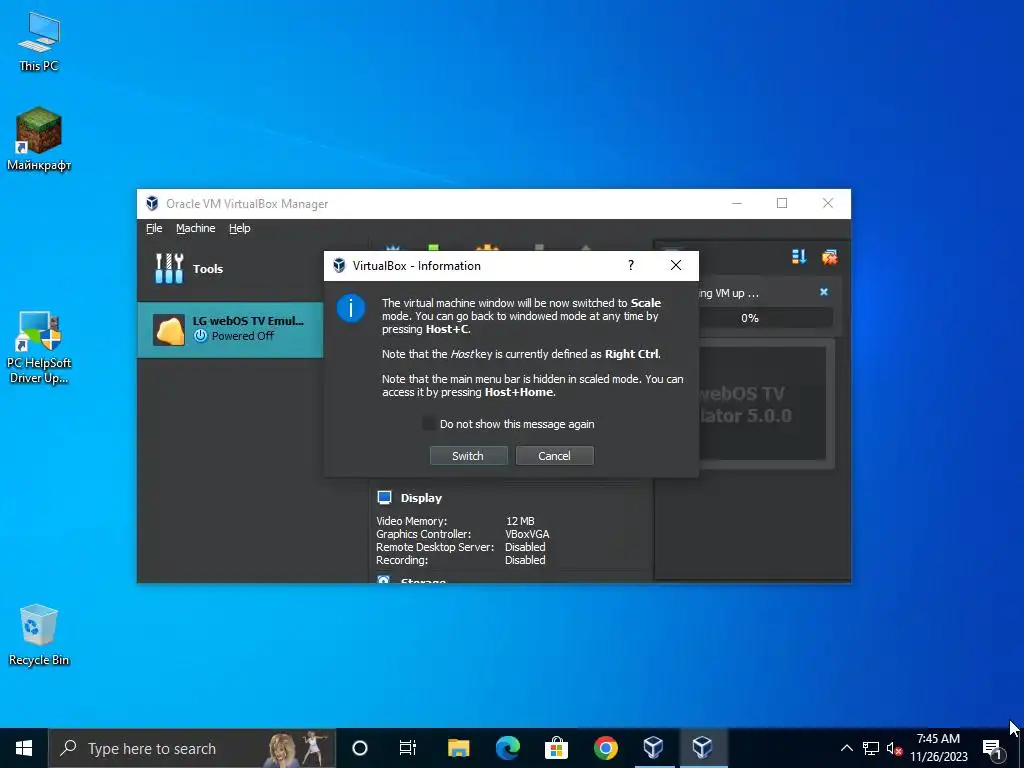Click the Powered Off status icon
Image resolution: width=1024 pixels, height=768 pixels.
(x=200, y=336)
